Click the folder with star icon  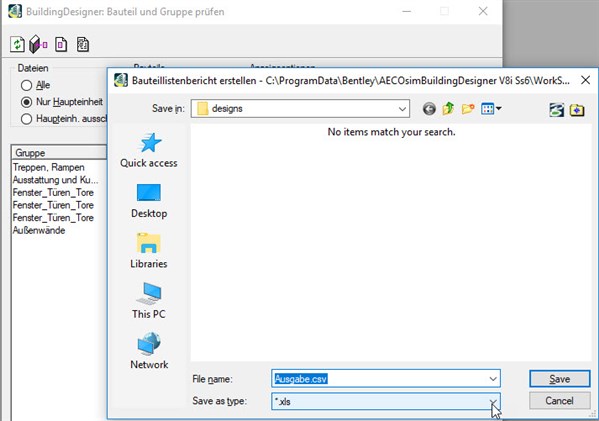click(577, 110)
